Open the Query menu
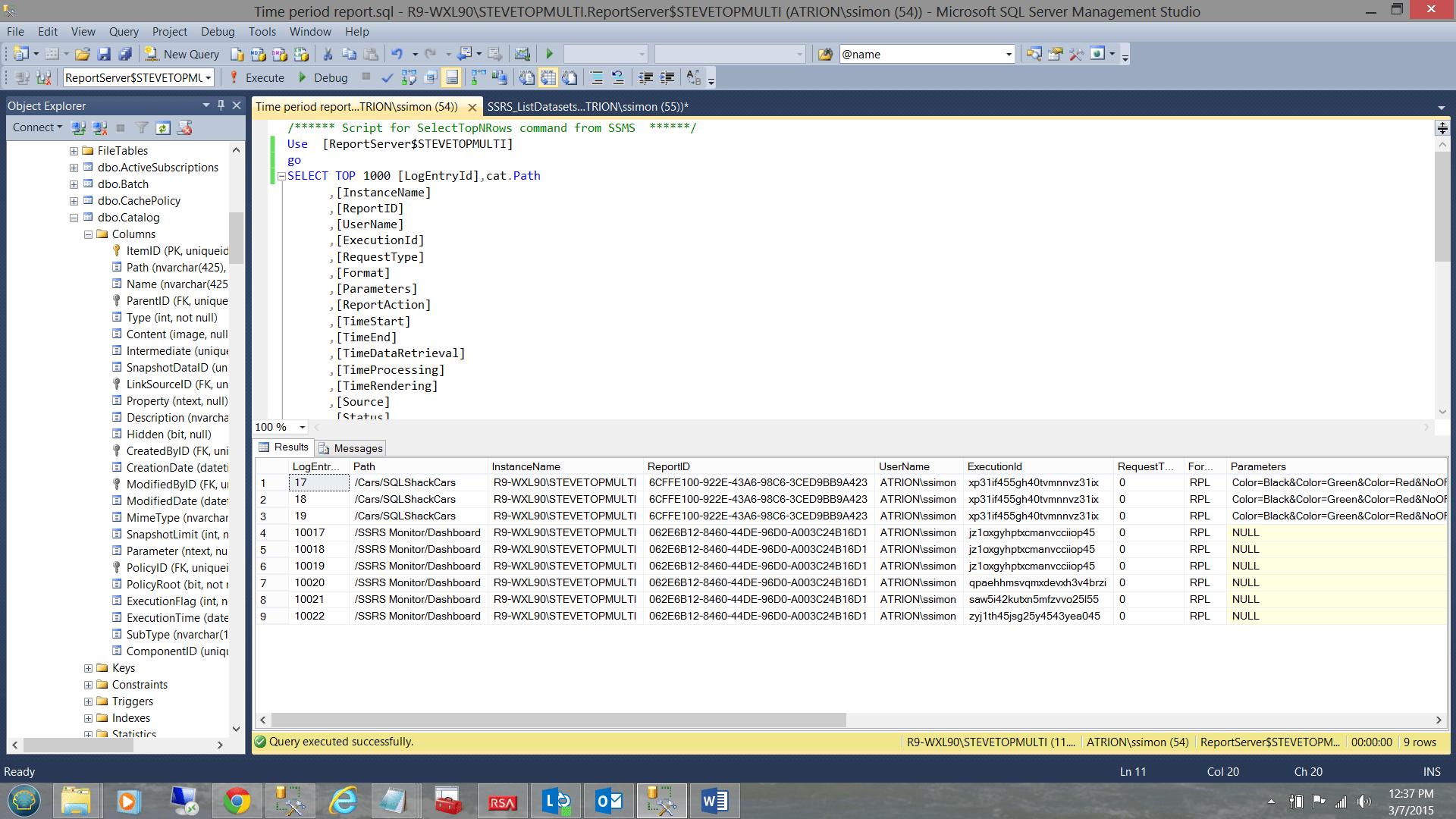1456x819 pixels. coord(123,32)
